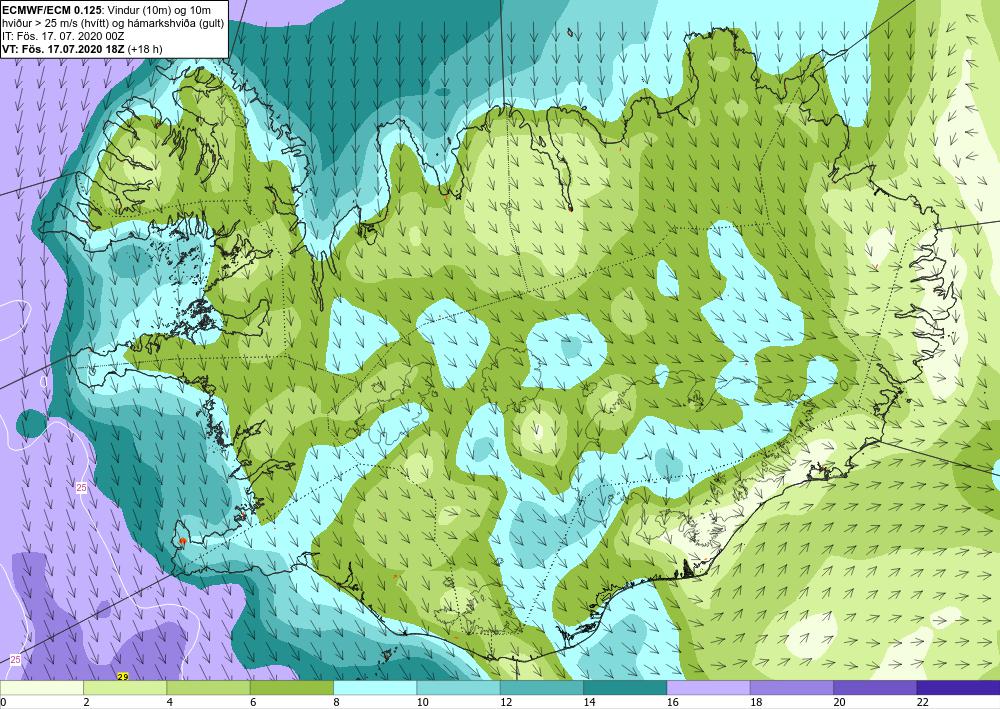Click the yellow '29' maximum gust label
1000x709 pixels.
123,676
